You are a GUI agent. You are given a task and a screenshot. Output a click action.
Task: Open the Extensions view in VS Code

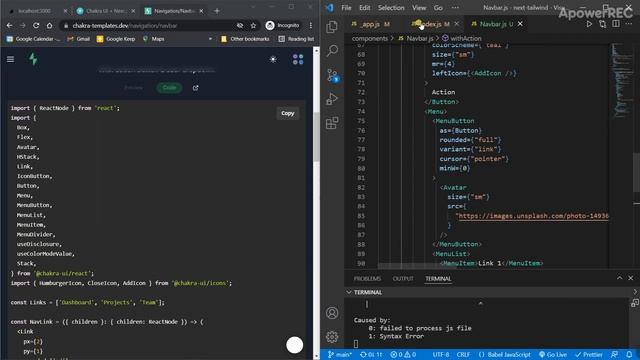[x=332, y=123]
